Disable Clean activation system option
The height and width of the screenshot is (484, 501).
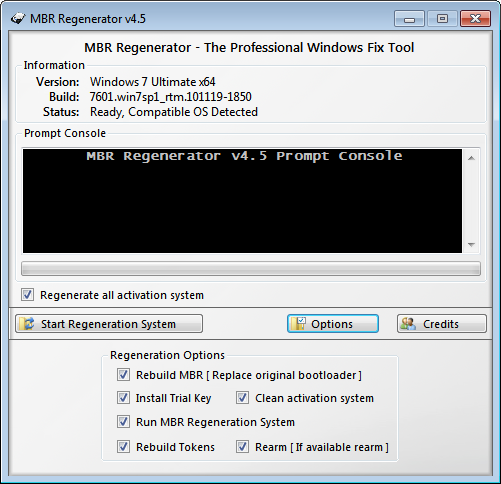click(242, 398)
